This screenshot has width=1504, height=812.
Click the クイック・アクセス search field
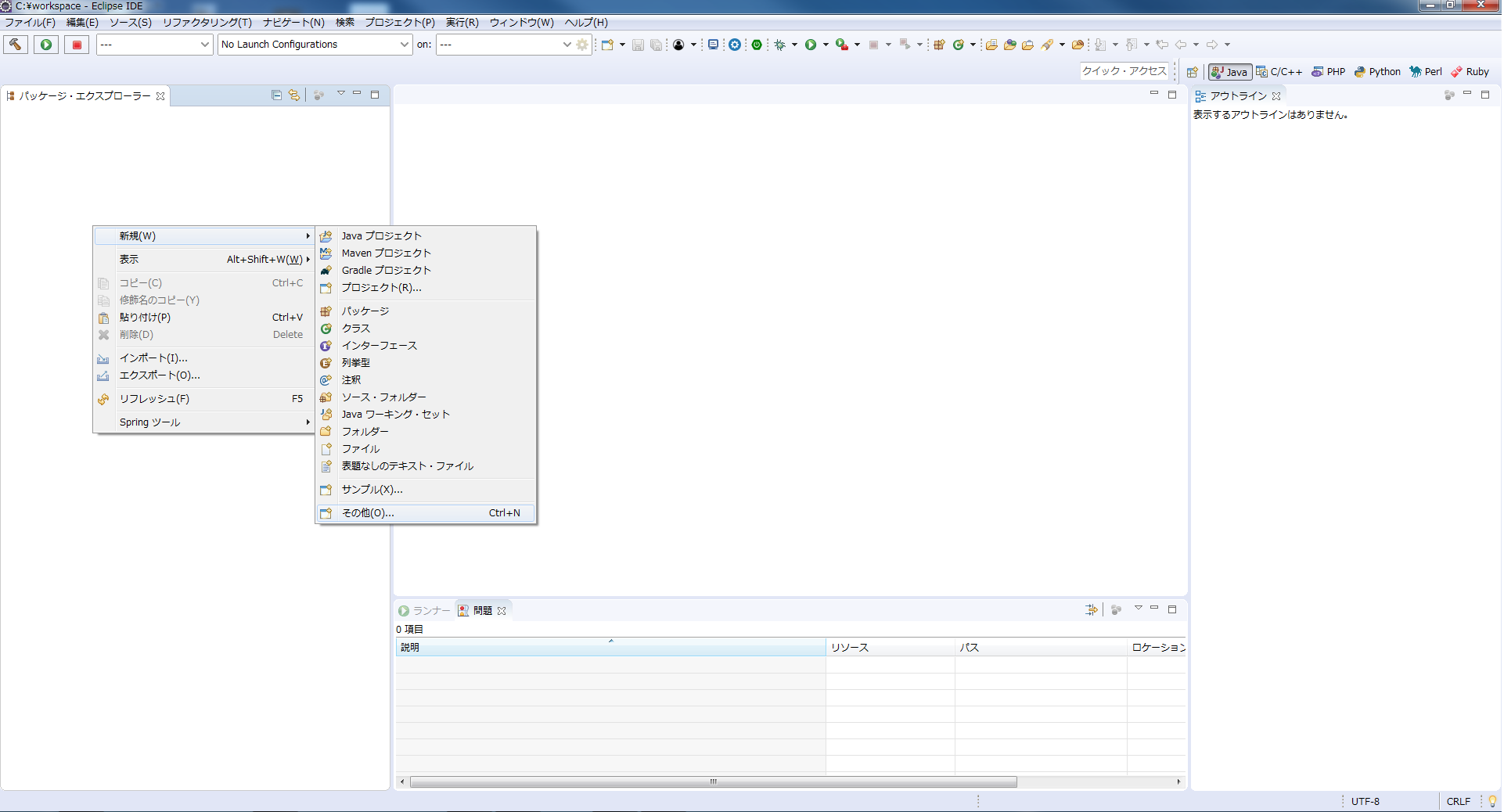click(x=1124, y=71)
